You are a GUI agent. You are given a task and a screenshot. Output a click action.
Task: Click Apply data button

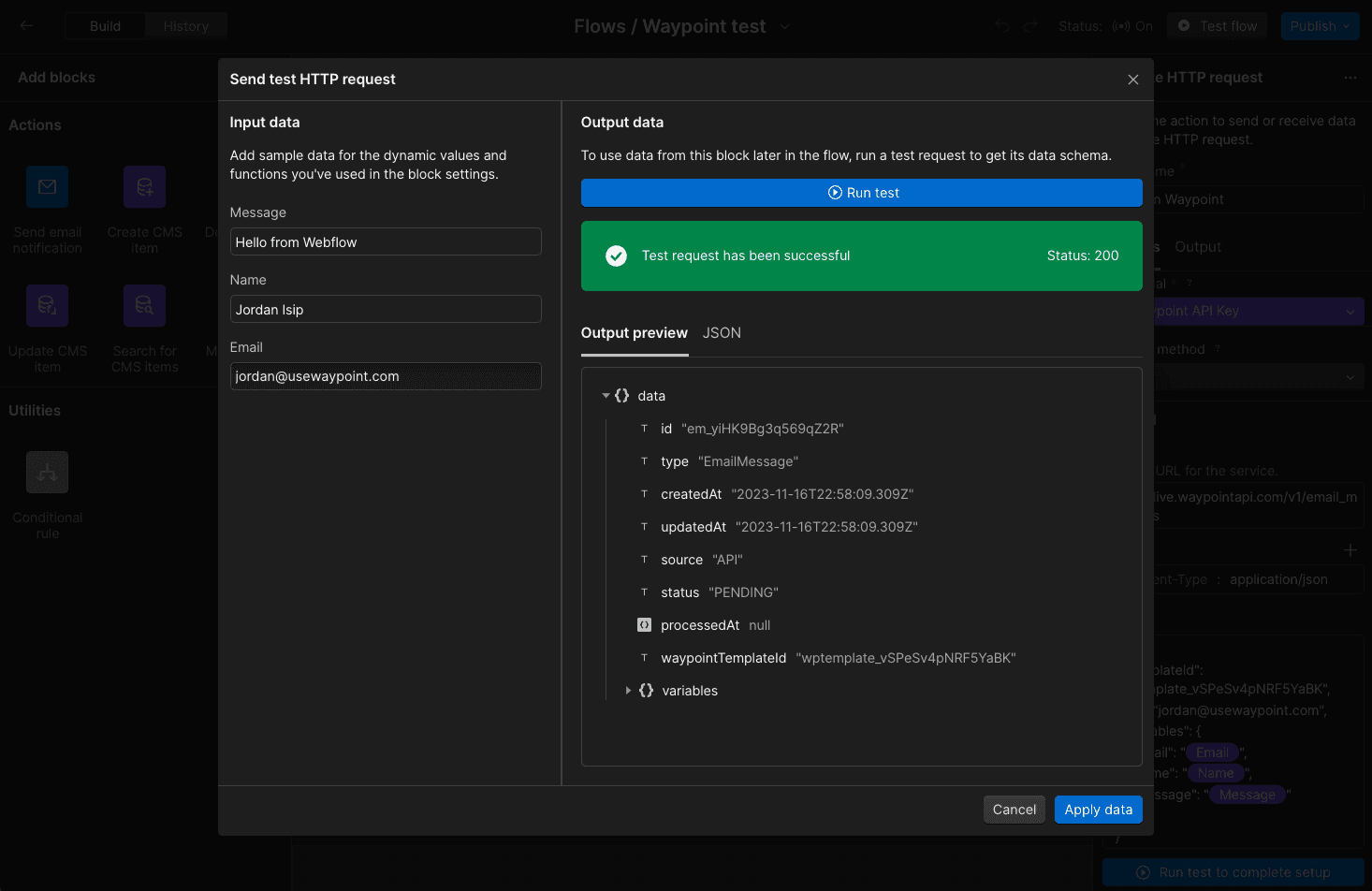pyautogui.click(x=1098, y=810)
